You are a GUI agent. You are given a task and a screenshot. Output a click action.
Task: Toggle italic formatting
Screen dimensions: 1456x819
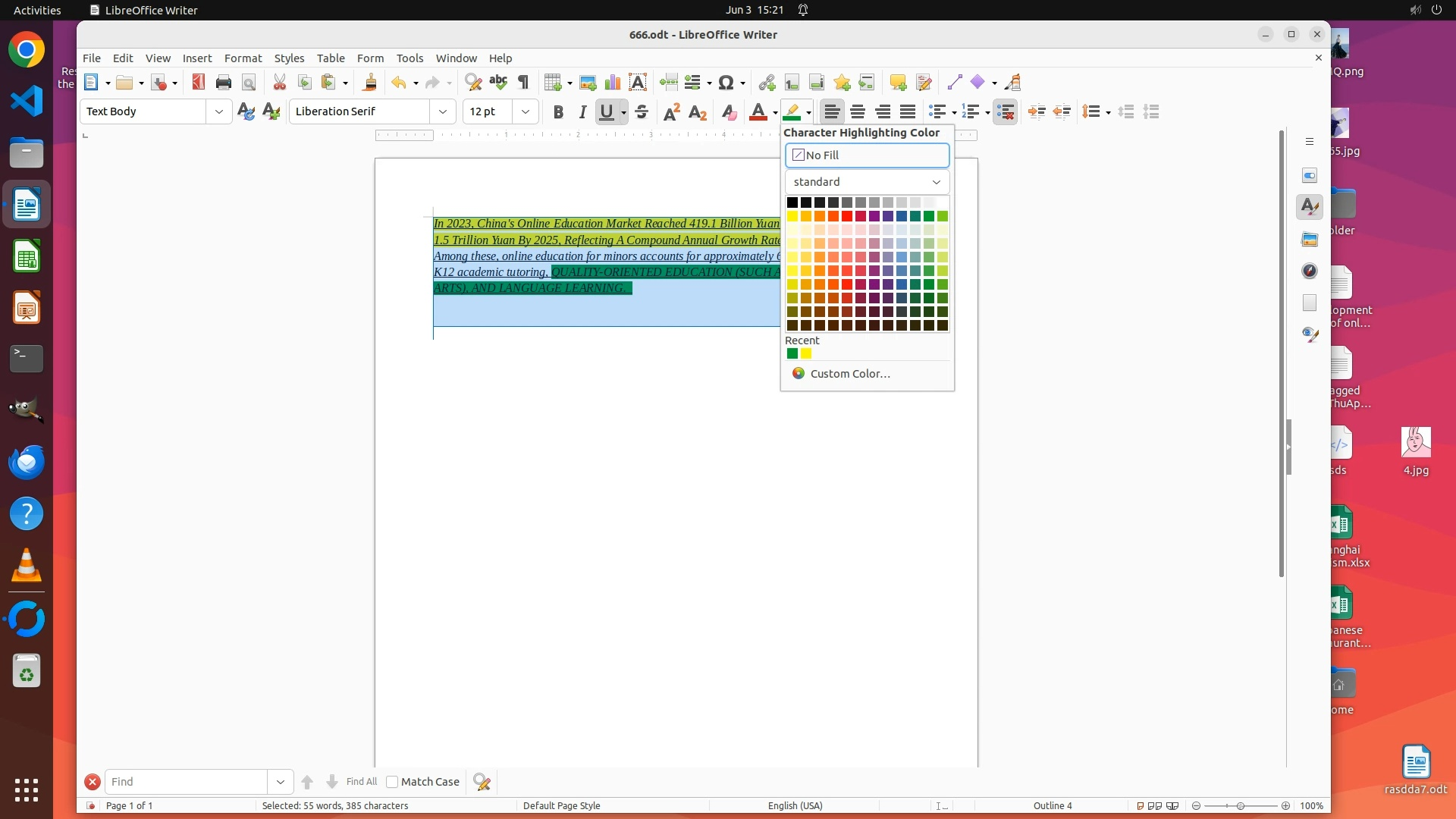click(582, 112)
